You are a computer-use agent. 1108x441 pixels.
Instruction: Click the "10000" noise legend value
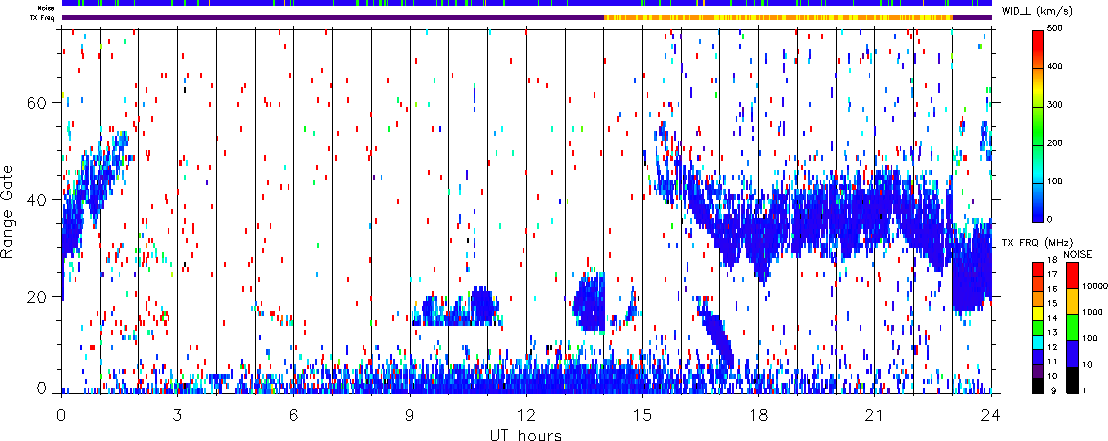coord(1095,288)
